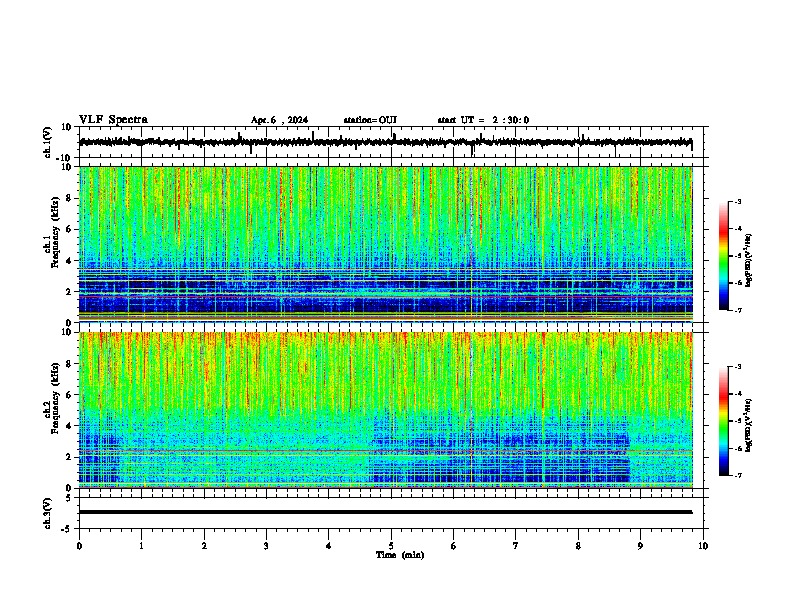The image size is (792, 612).
Task: Click the "-7" label on ch.2 color bar
Action: 737,475
